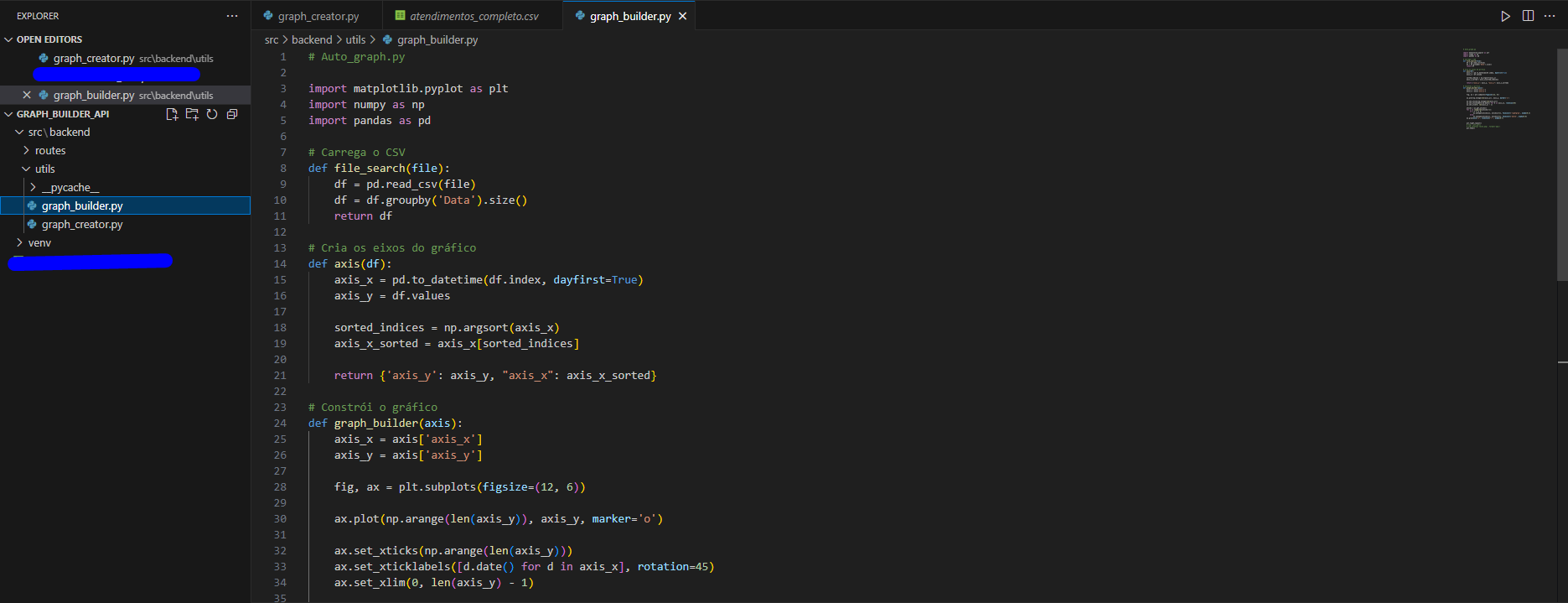Switch to graph_creator.py tab
The image size is (1568, 603).
(317, 16)
